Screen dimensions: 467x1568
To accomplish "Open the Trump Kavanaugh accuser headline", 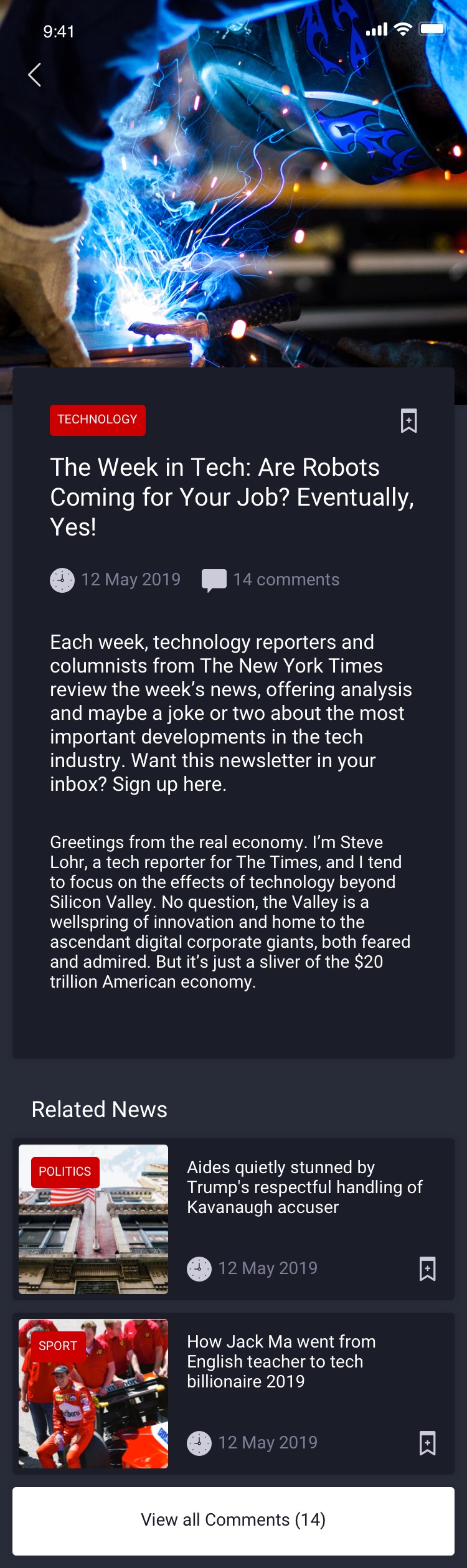I will pyautogui.click(x=304, y=1187).
